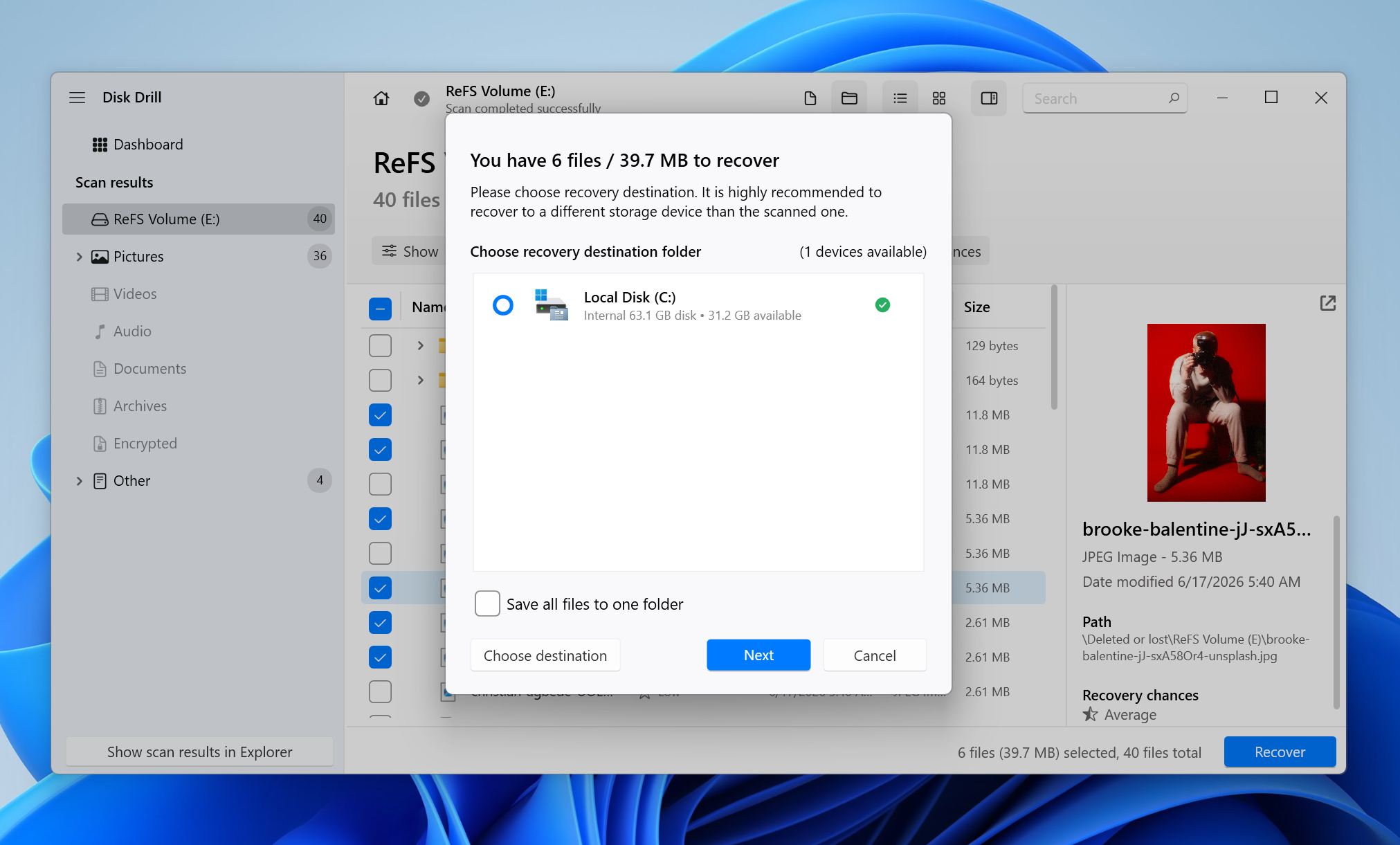Uncheck the highlighted 5.36 MB row checkbox
The image size is (1400, 845).
pos(380,588)
